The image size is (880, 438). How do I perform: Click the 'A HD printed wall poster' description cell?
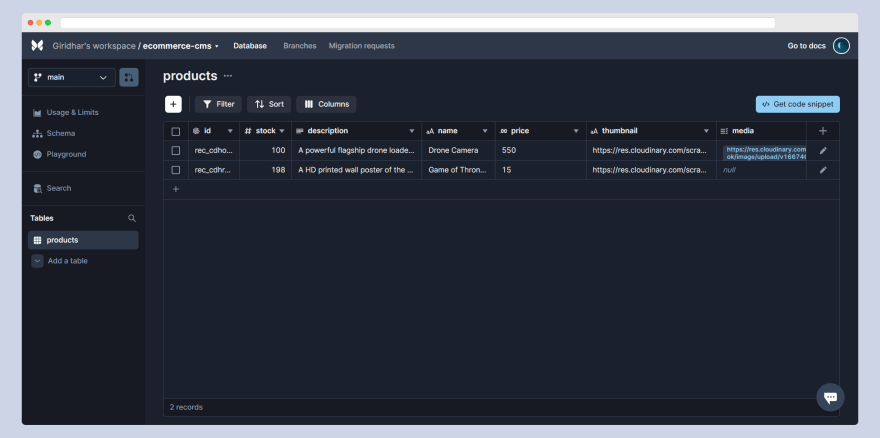point(356,170)
